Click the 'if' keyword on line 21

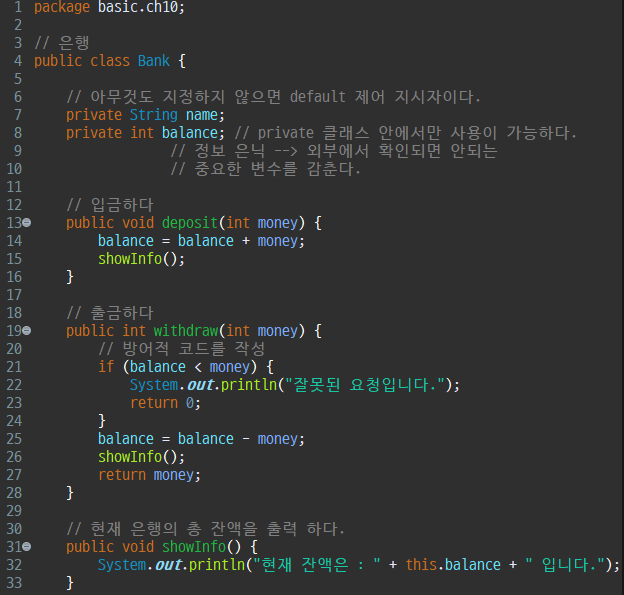[106, 367]
